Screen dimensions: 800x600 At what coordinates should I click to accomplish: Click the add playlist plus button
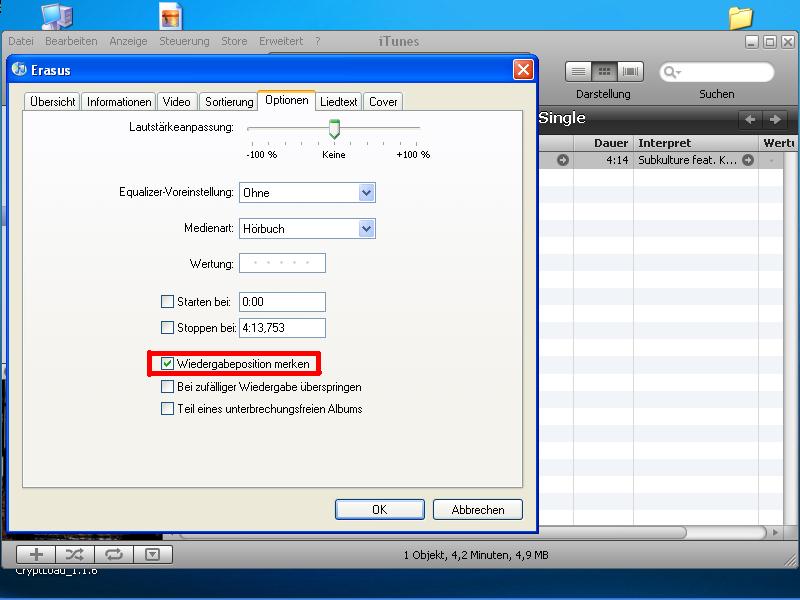tap(36, 554)
